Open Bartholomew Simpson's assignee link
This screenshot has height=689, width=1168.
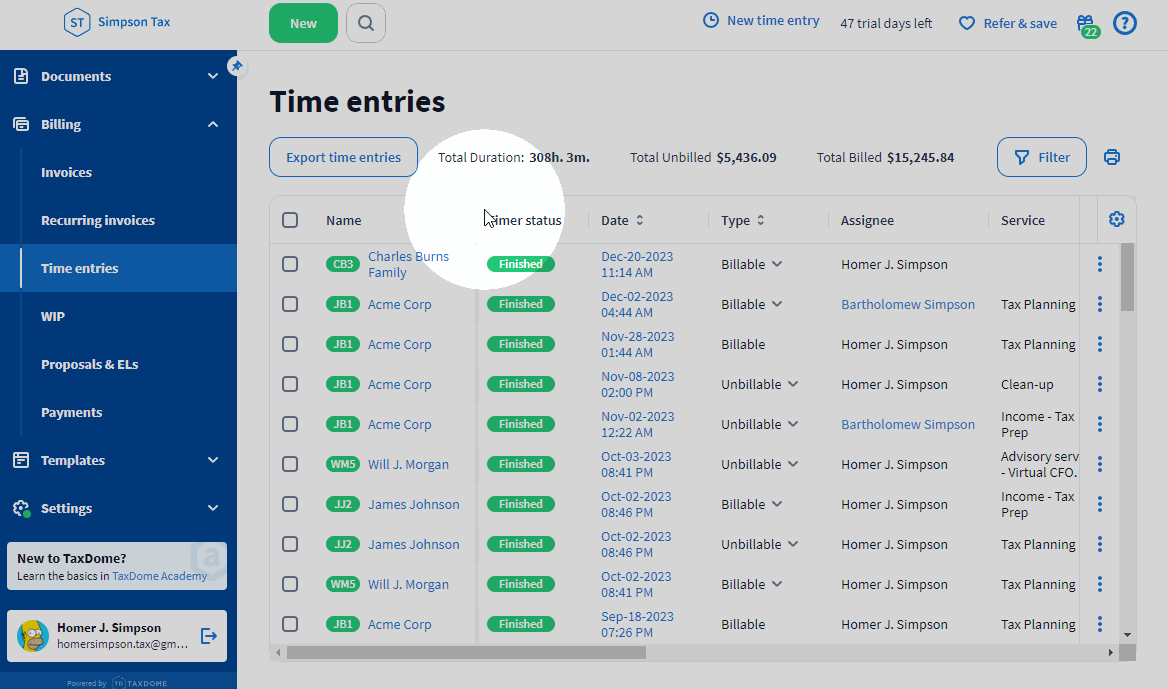[x=907, y=303]
